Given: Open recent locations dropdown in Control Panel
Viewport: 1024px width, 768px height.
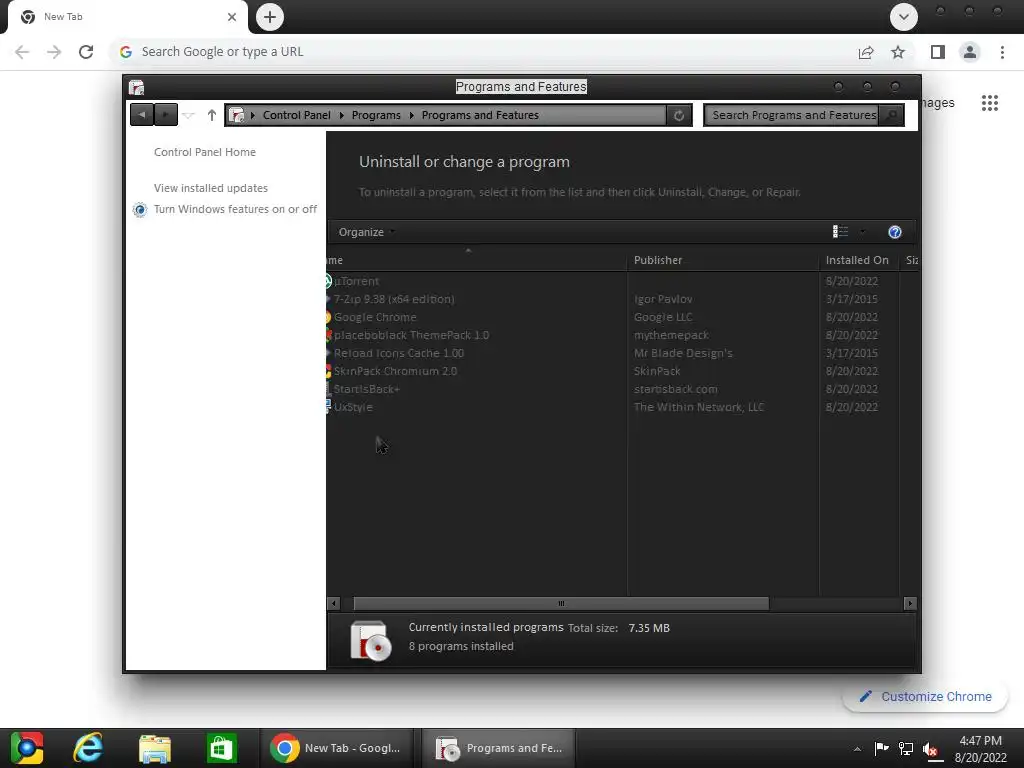Looking at the screenshot, I should (189, 116).
